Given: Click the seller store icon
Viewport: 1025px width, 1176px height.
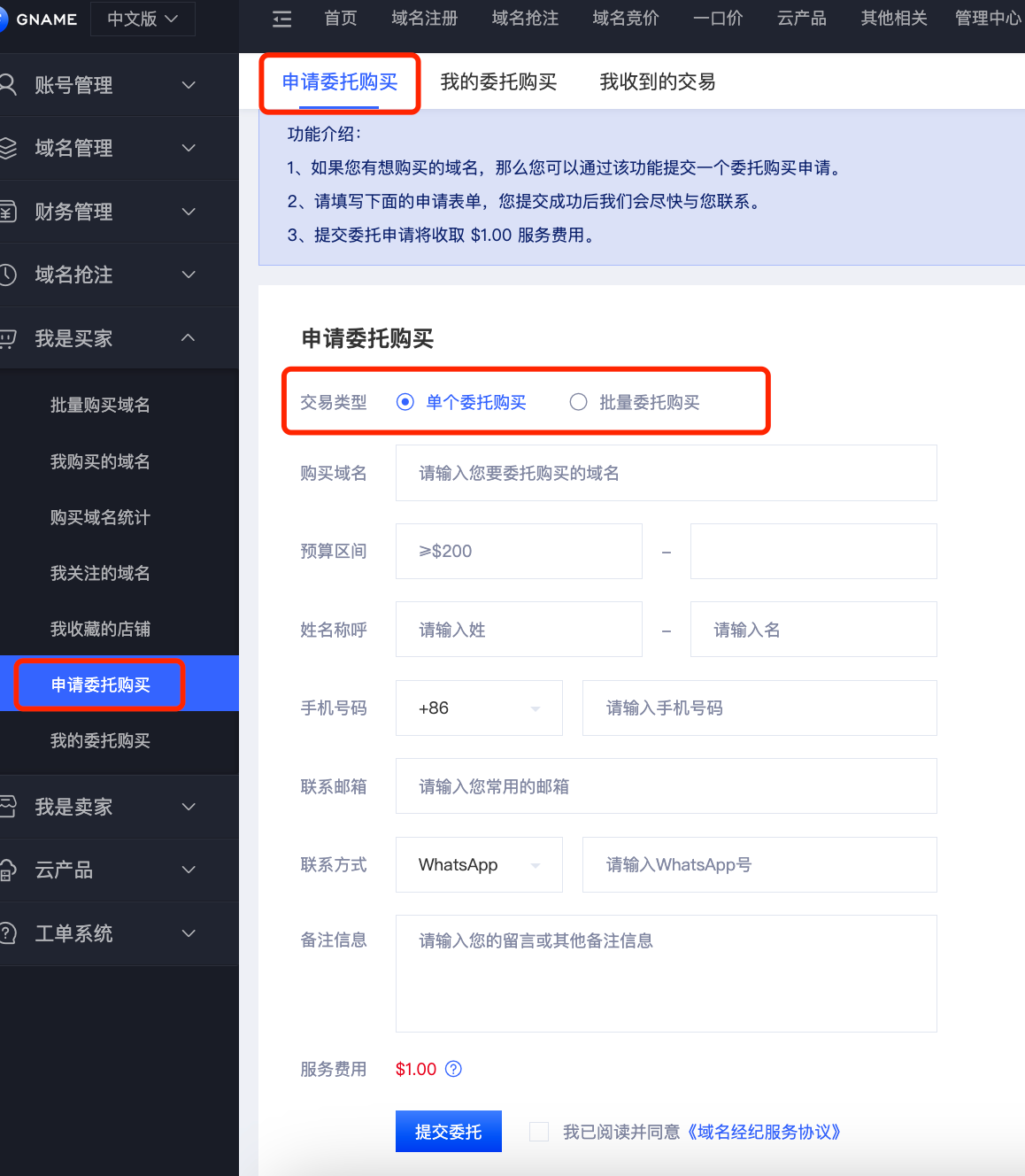Looking at the screenshot, I should (8, 806).
